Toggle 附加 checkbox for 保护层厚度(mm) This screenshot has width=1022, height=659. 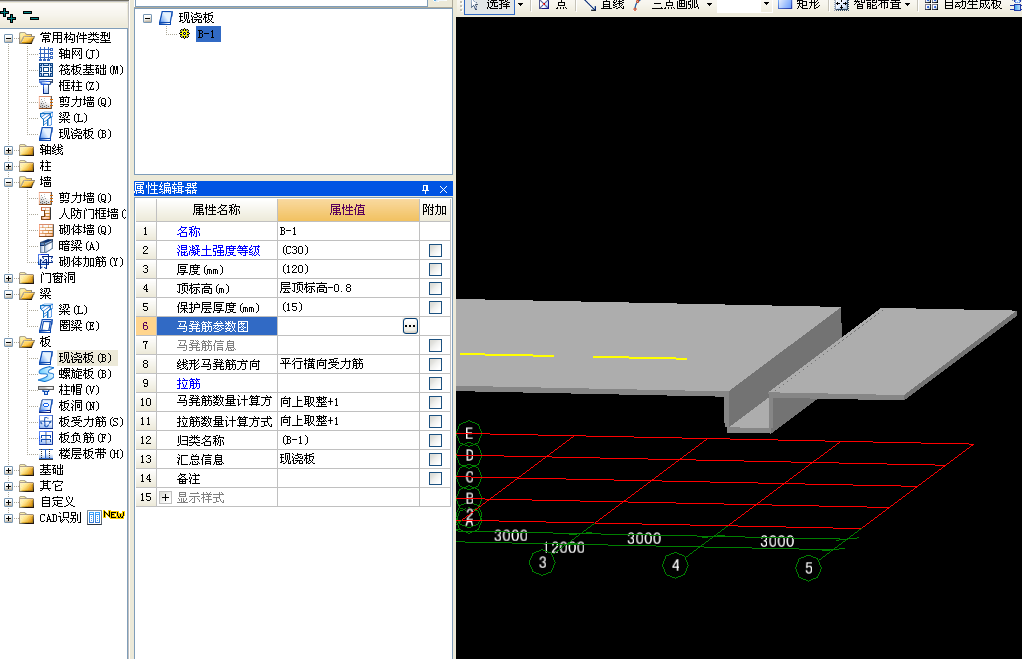tap(435, 307)
